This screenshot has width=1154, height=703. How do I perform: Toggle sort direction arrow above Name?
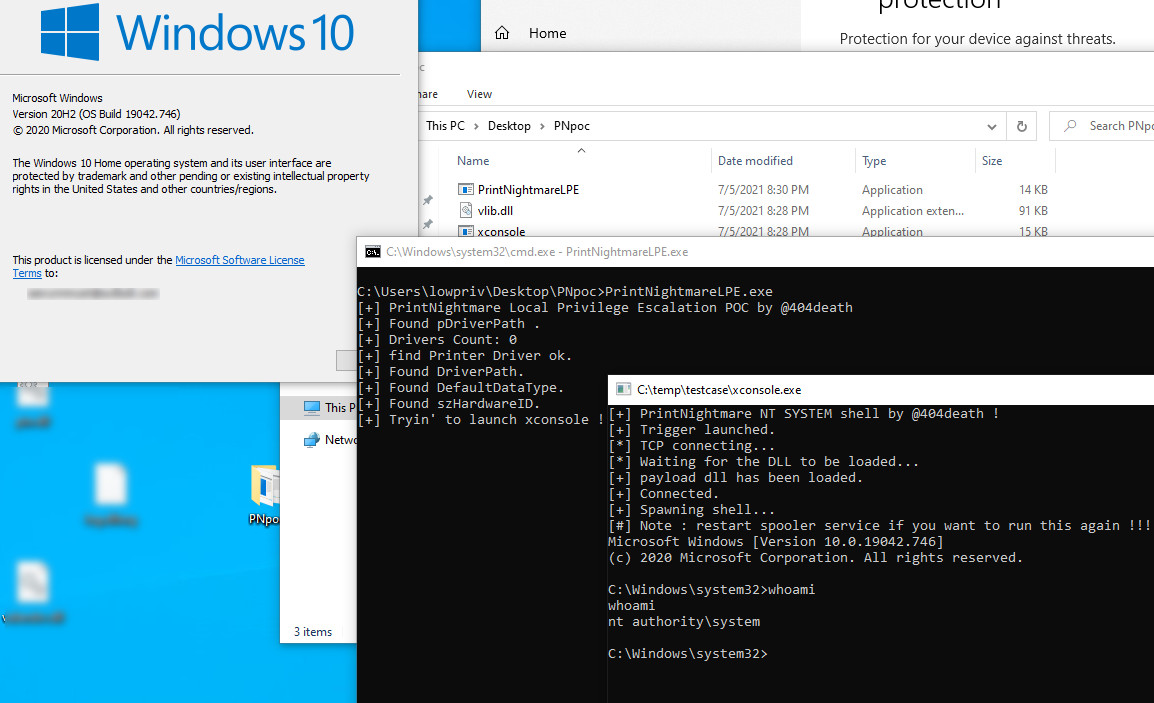[581, 150]
